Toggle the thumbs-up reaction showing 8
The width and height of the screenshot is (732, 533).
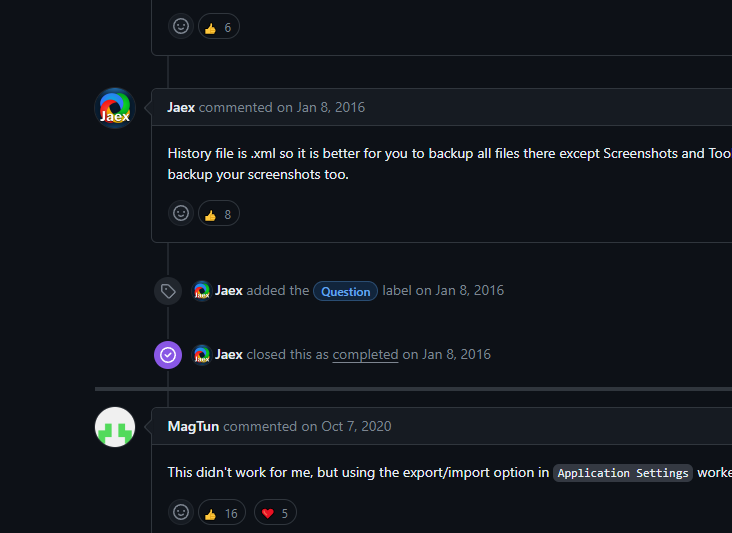click(218, 213)
